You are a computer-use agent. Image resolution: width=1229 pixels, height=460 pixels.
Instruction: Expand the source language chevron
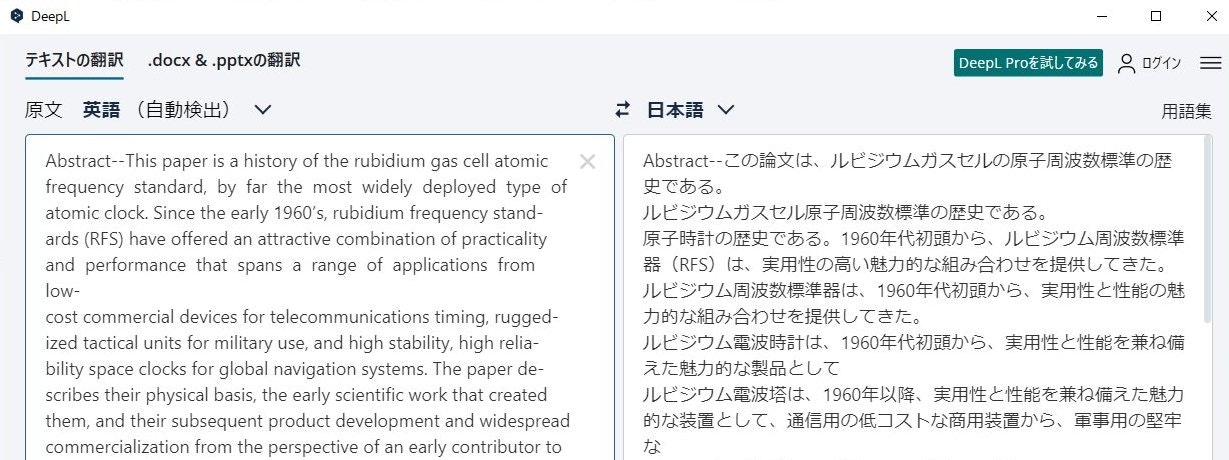(x=263, y=110)
